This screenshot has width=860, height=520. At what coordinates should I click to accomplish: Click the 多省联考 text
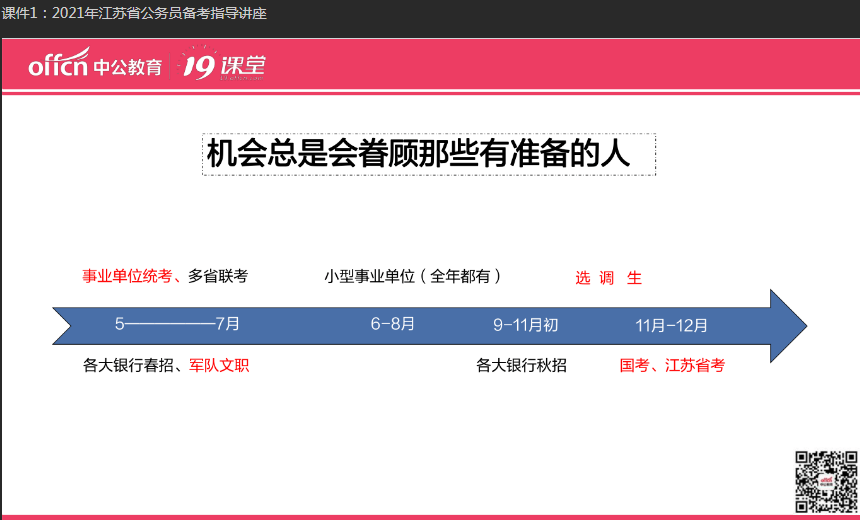[217, 277]
